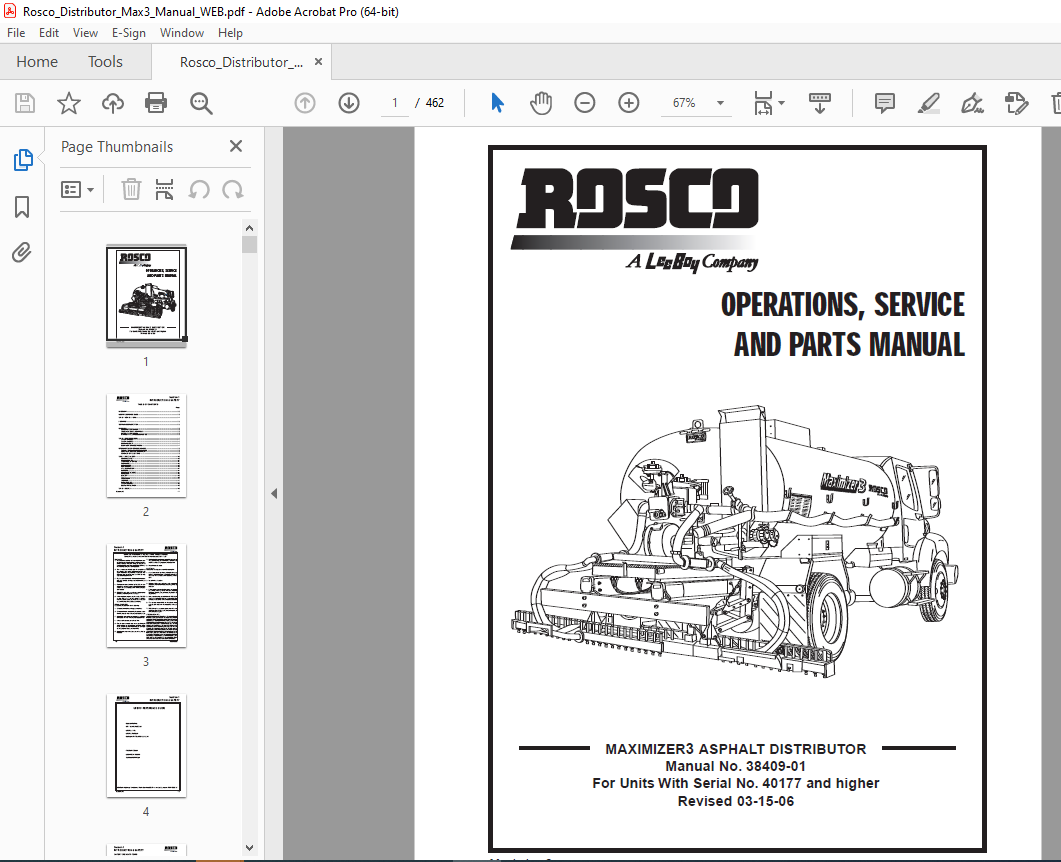Screen dimensions: 1061x862
Task: Click the sign document pen icon
Action: 972,103
